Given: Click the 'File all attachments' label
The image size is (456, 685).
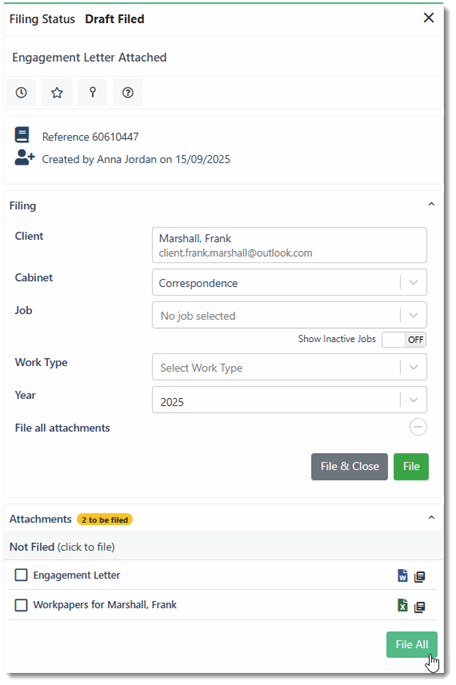Looking at the screenshot, I should pyautogui.click(x=62, y=428).
